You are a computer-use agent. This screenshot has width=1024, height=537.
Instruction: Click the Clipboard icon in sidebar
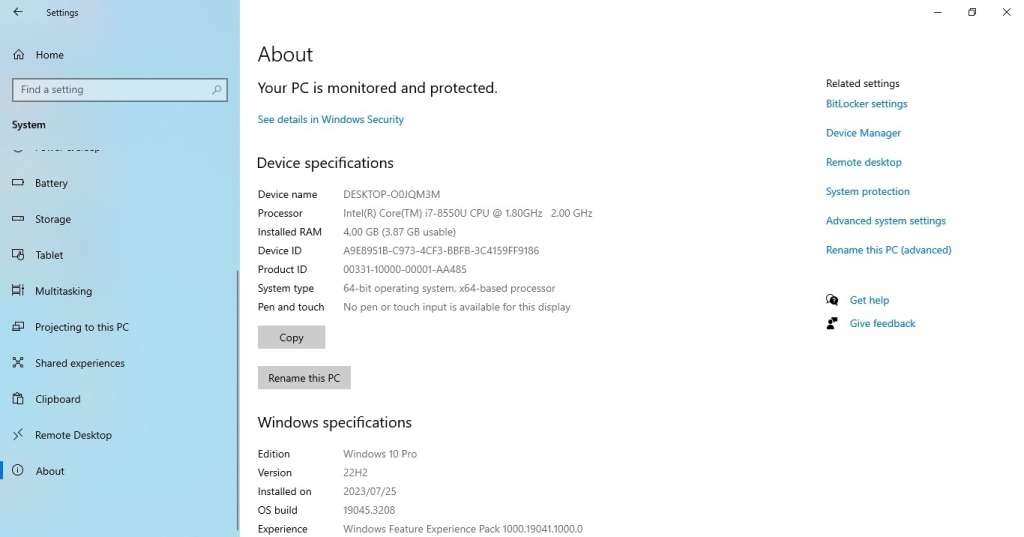[18, 399]
